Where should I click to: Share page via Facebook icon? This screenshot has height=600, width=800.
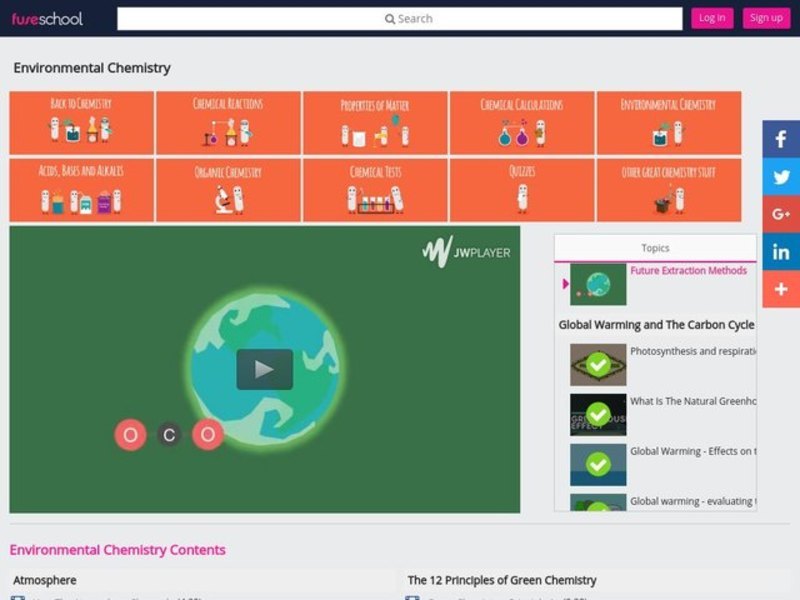pos(781,139)
